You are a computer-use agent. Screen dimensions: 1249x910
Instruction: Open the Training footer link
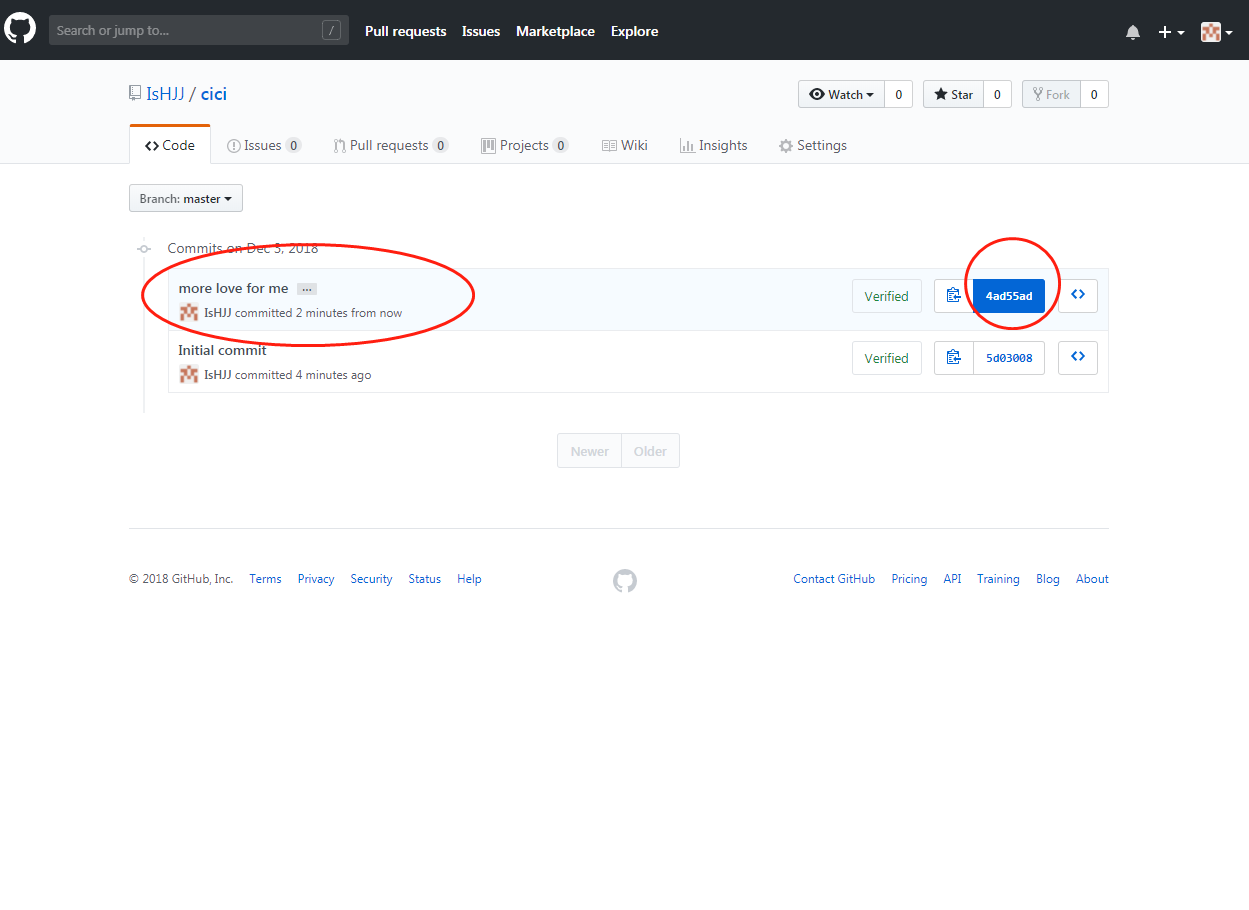click(998, 579)
